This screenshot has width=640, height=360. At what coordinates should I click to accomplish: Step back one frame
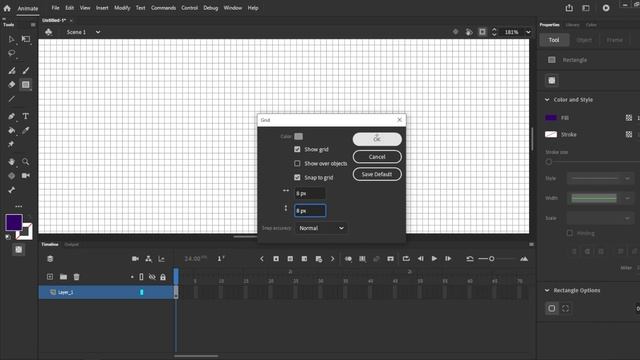[x=420, y=259]
